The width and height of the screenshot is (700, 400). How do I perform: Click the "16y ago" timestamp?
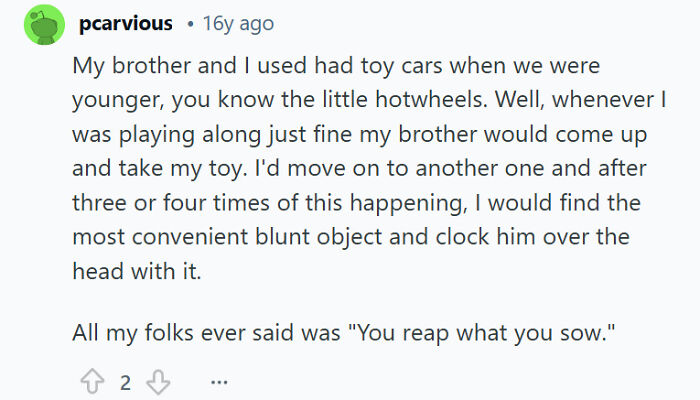tap(236, 23)
